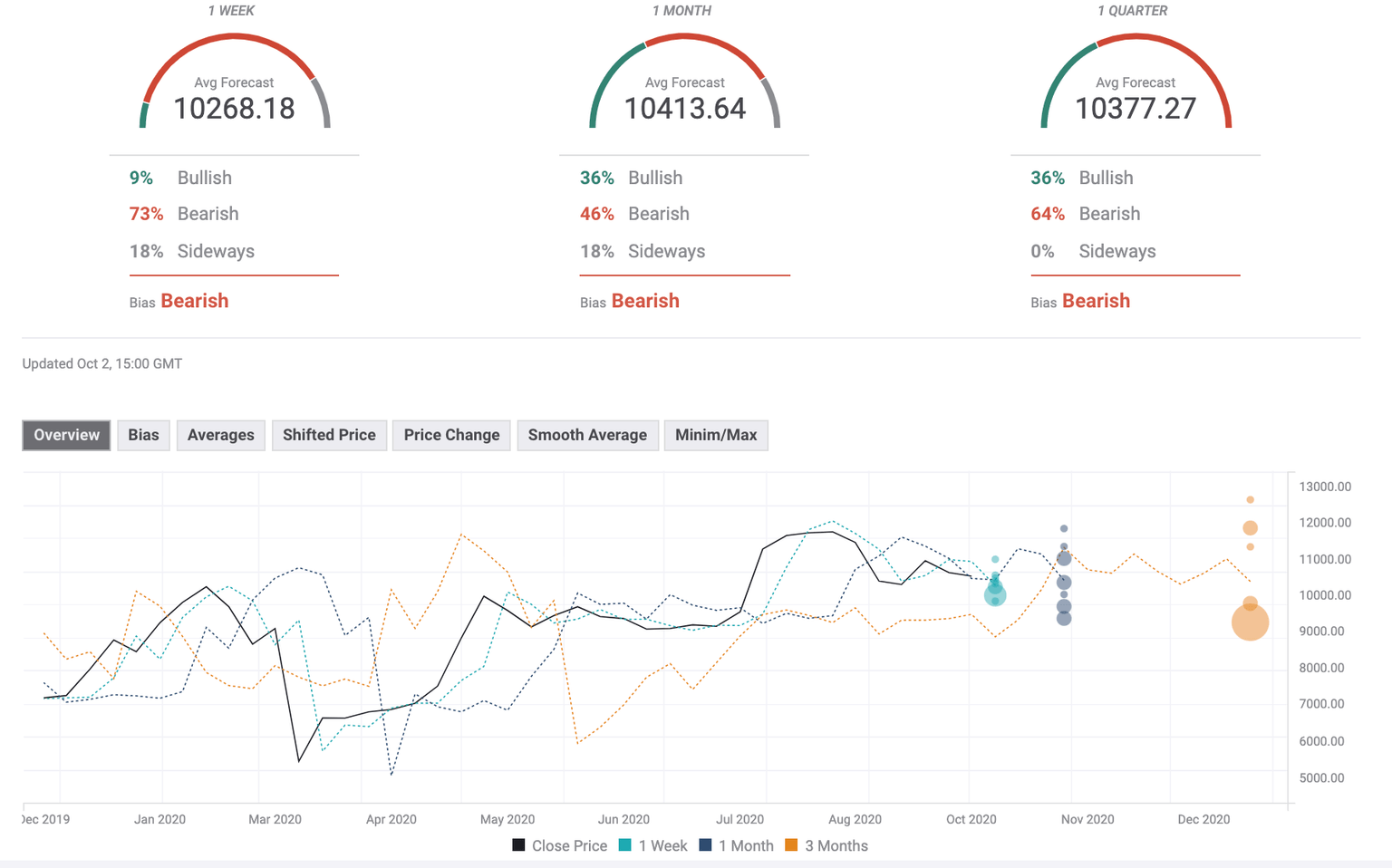This screenshot has width=1392, height=868.
Task: Click the topmost blue-gray 1 Month bubble
Action: point(1064,528)
